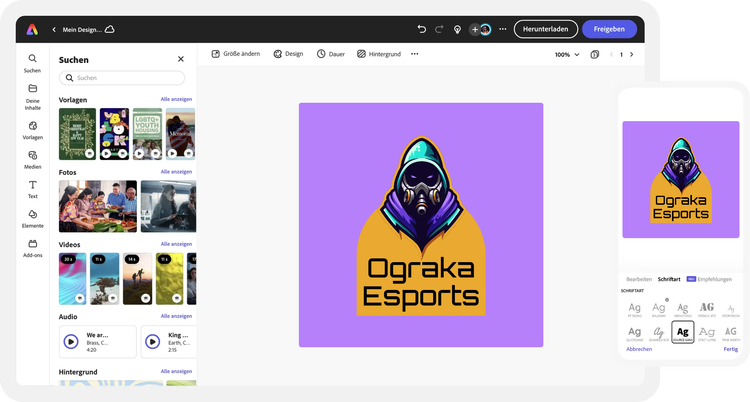Viewport: 750px width, 402px height.
Task: Select the LGBTQ+ Youth Housing template
Action: pyautogui.click(x=147, y=134)
